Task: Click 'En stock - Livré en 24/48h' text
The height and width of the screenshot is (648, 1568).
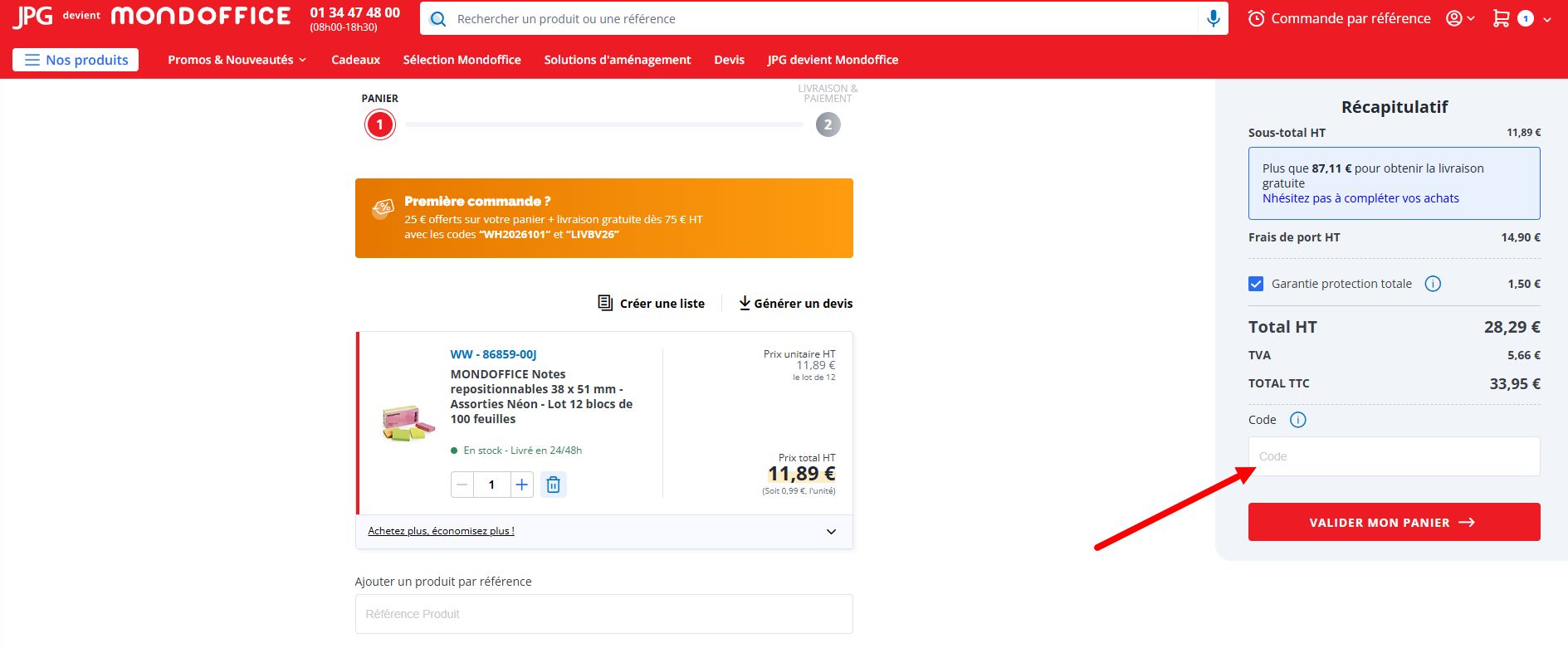Action: tap(523, 451)
